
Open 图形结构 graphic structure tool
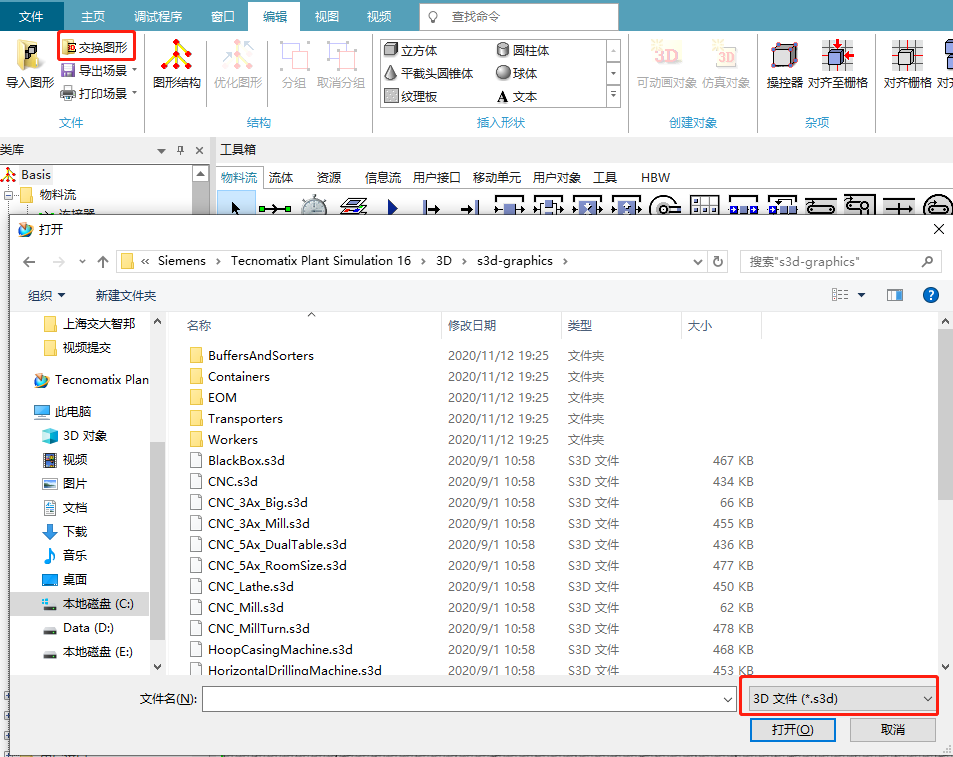click(177, 63)
